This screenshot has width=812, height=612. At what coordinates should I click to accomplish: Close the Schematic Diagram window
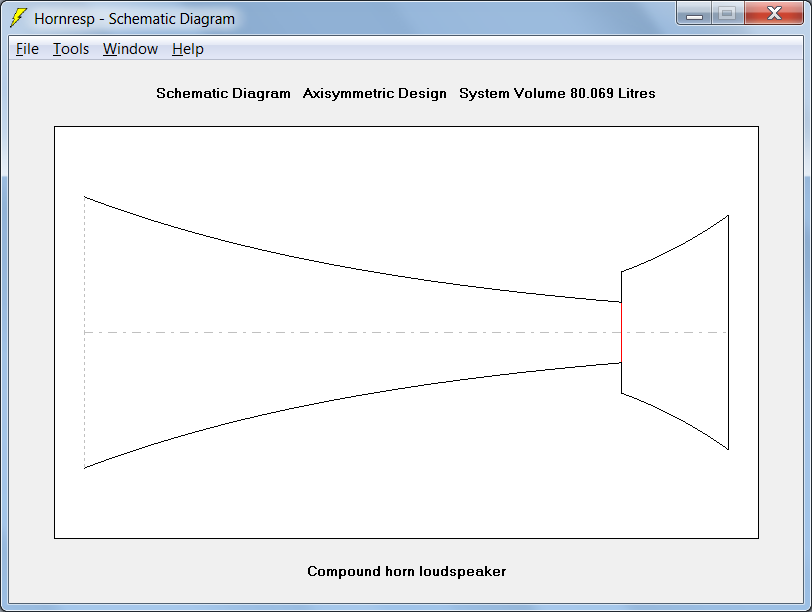(774, 13)
